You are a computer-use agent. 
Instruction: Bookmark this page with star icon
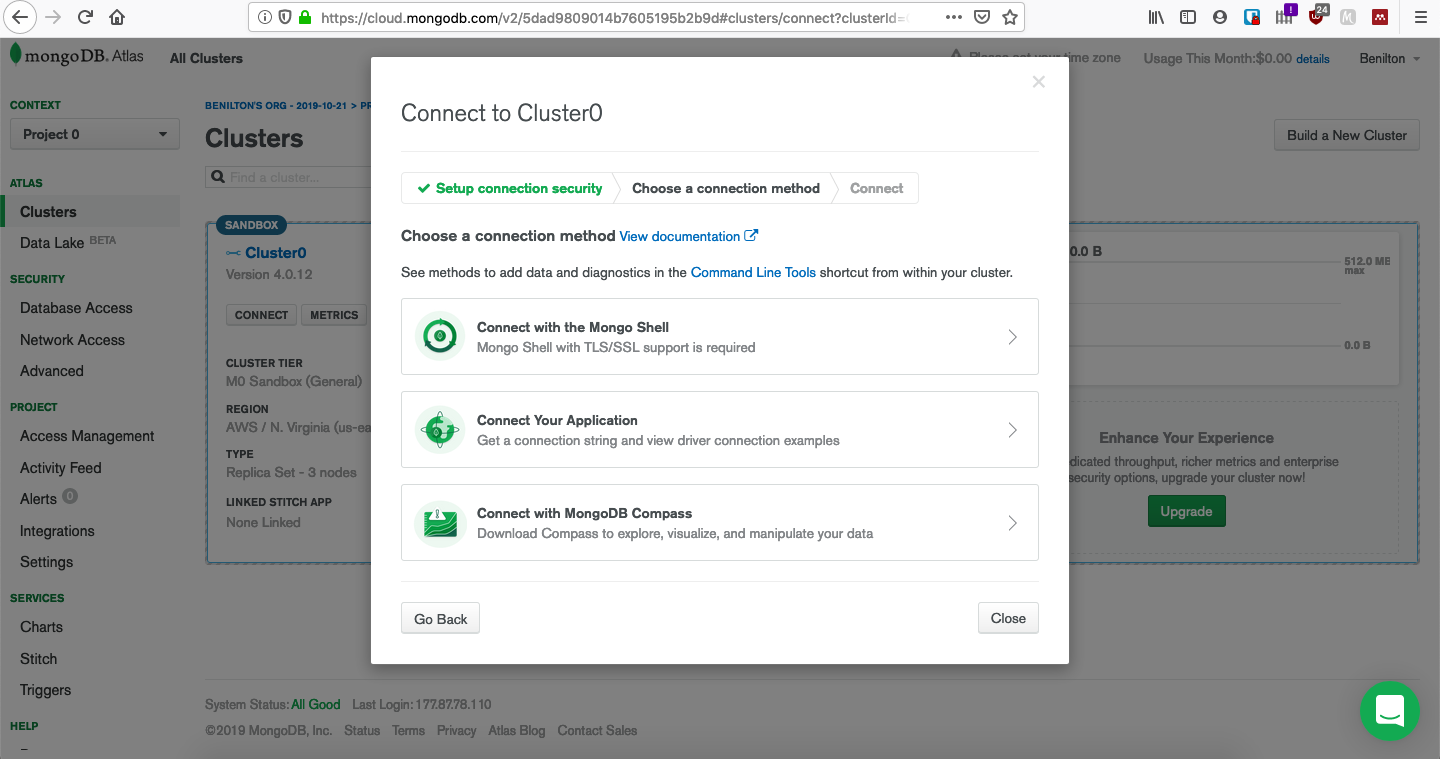[x=1010, y=17]
